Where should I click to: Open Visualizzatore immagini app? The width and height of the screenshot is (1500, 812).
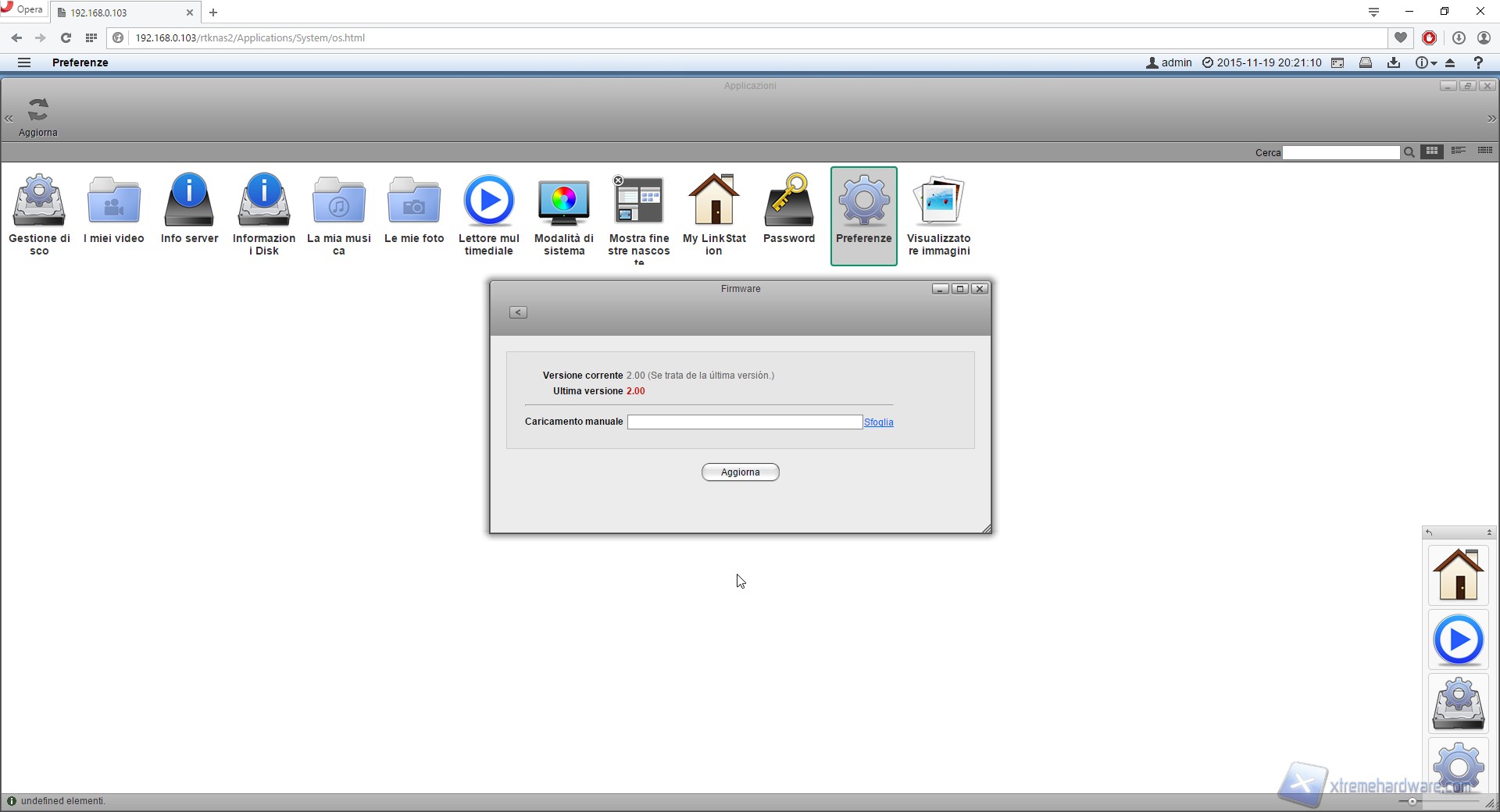[939, 201]
